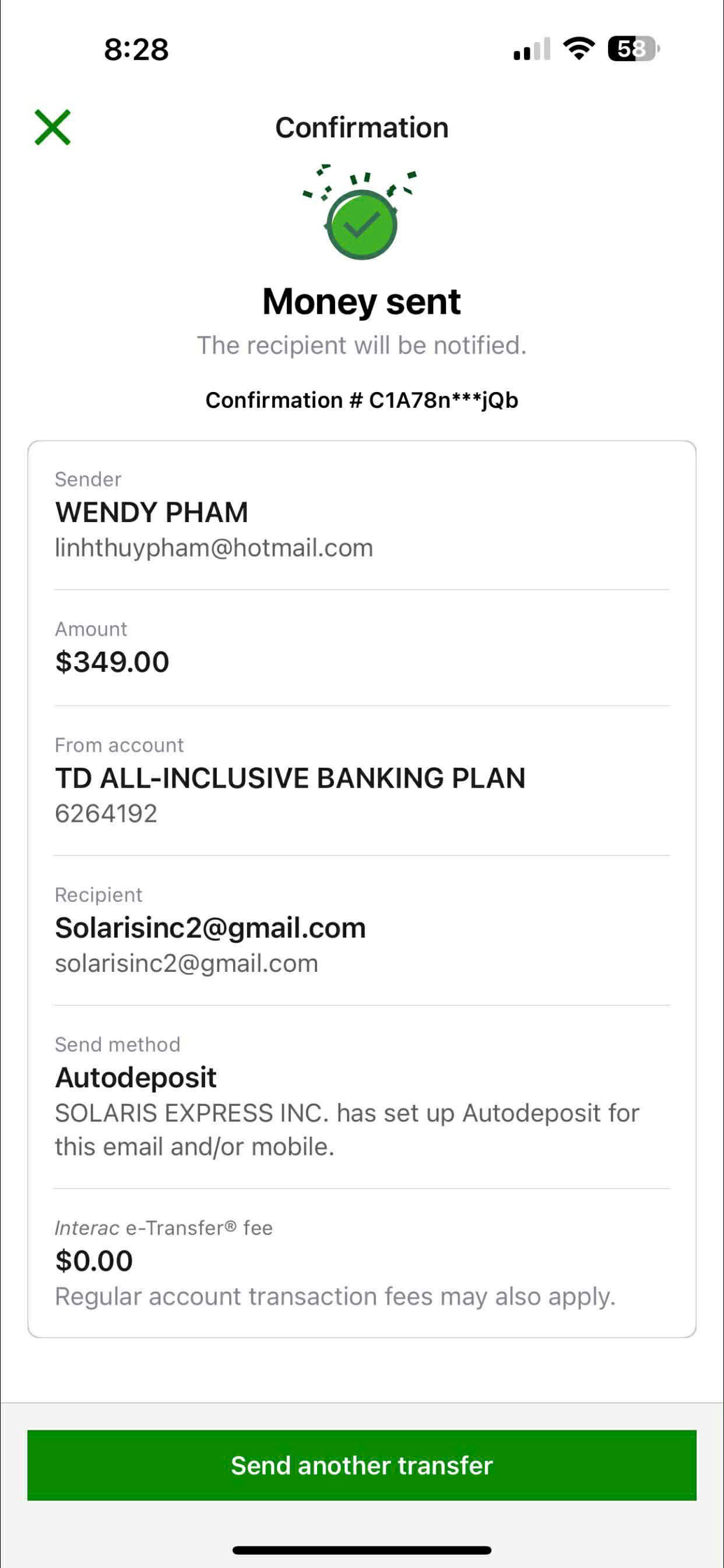The width and height of the screenshot is (724, 1568).
Task: Tap recipient name Solarisinc2@gmail.com in bold
Action: 210,928
